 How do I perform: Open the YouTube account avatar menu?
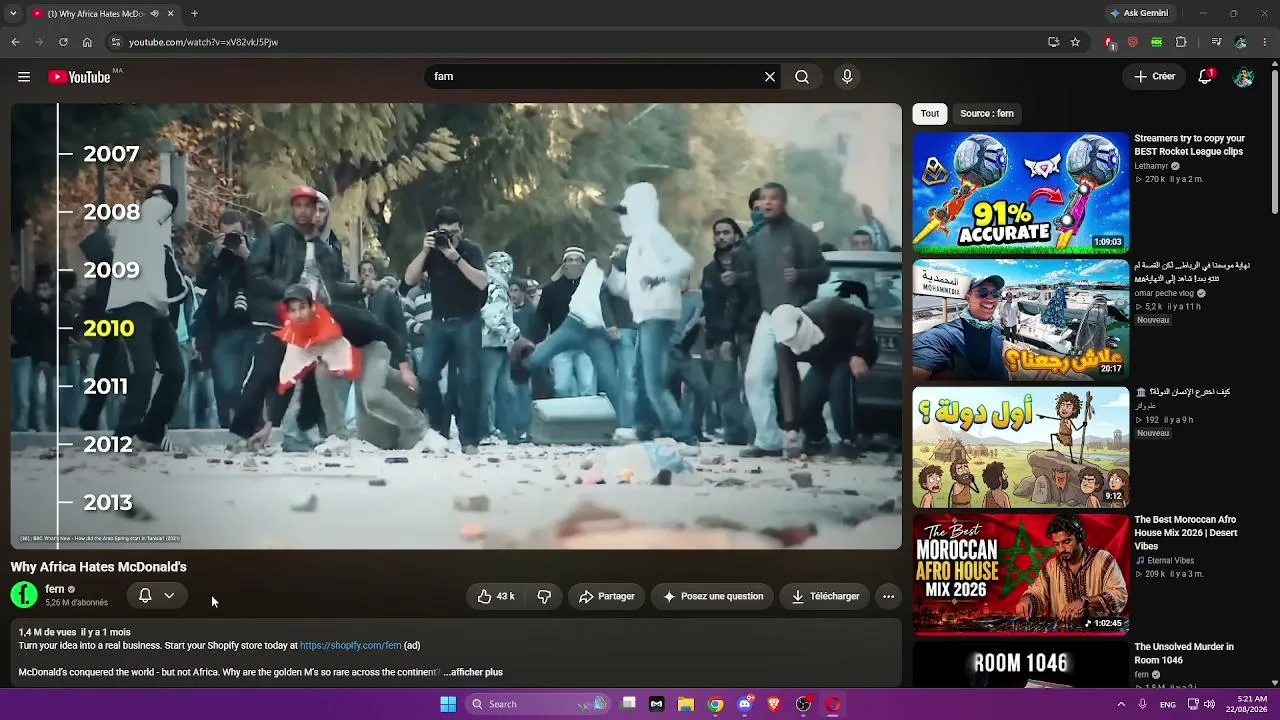[1243, 77]
